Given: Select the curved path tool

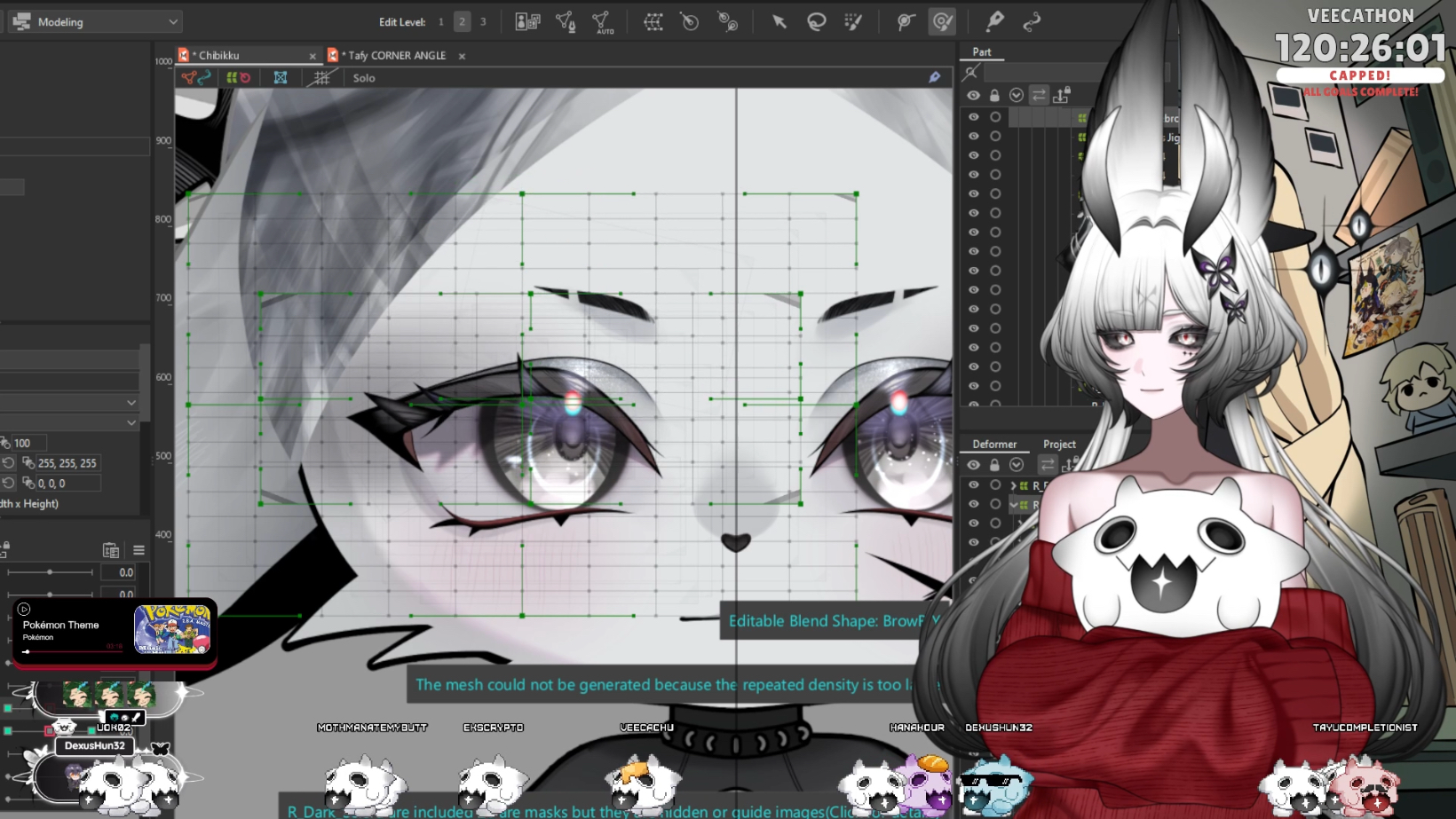Looking at the screenshot, I should [x=1032, y=21].
